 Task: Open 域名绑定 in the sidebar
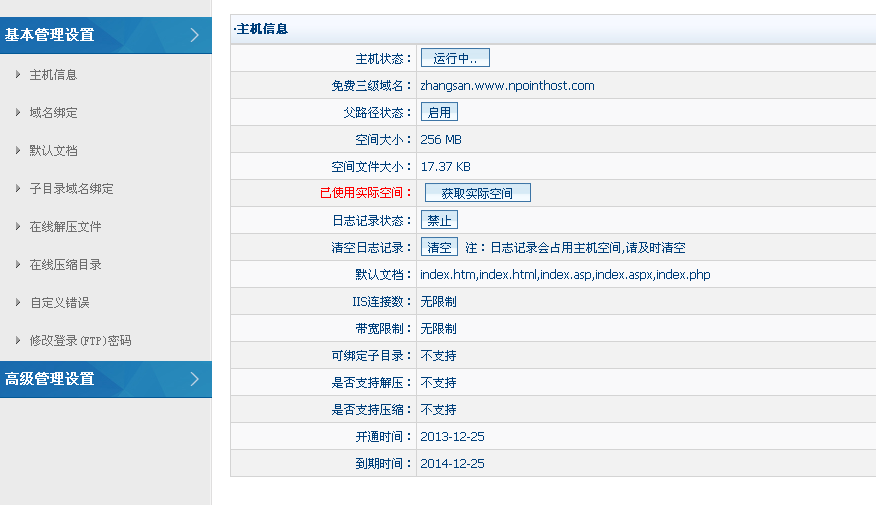pos(53,113)
